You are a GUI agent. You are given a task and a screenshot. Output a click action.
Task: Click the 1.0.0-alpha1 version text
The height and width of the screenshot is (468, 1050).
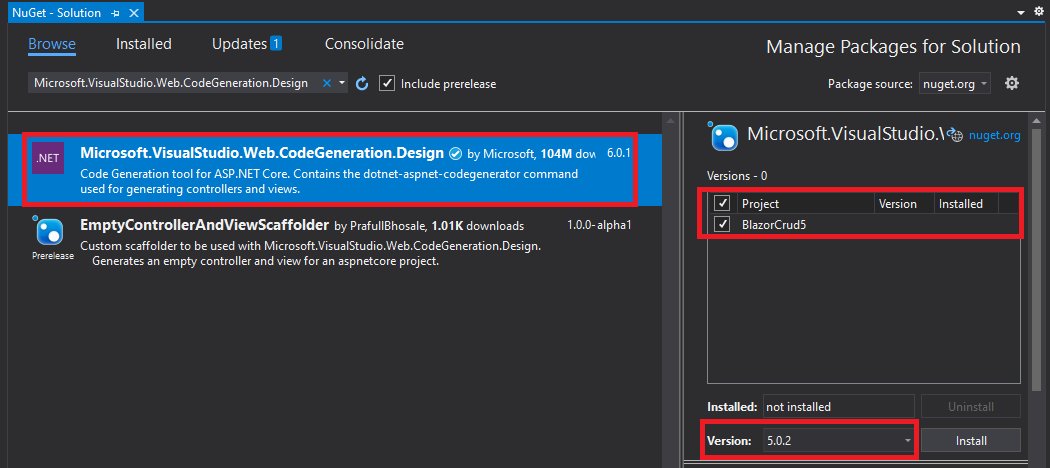click(599, 225)
